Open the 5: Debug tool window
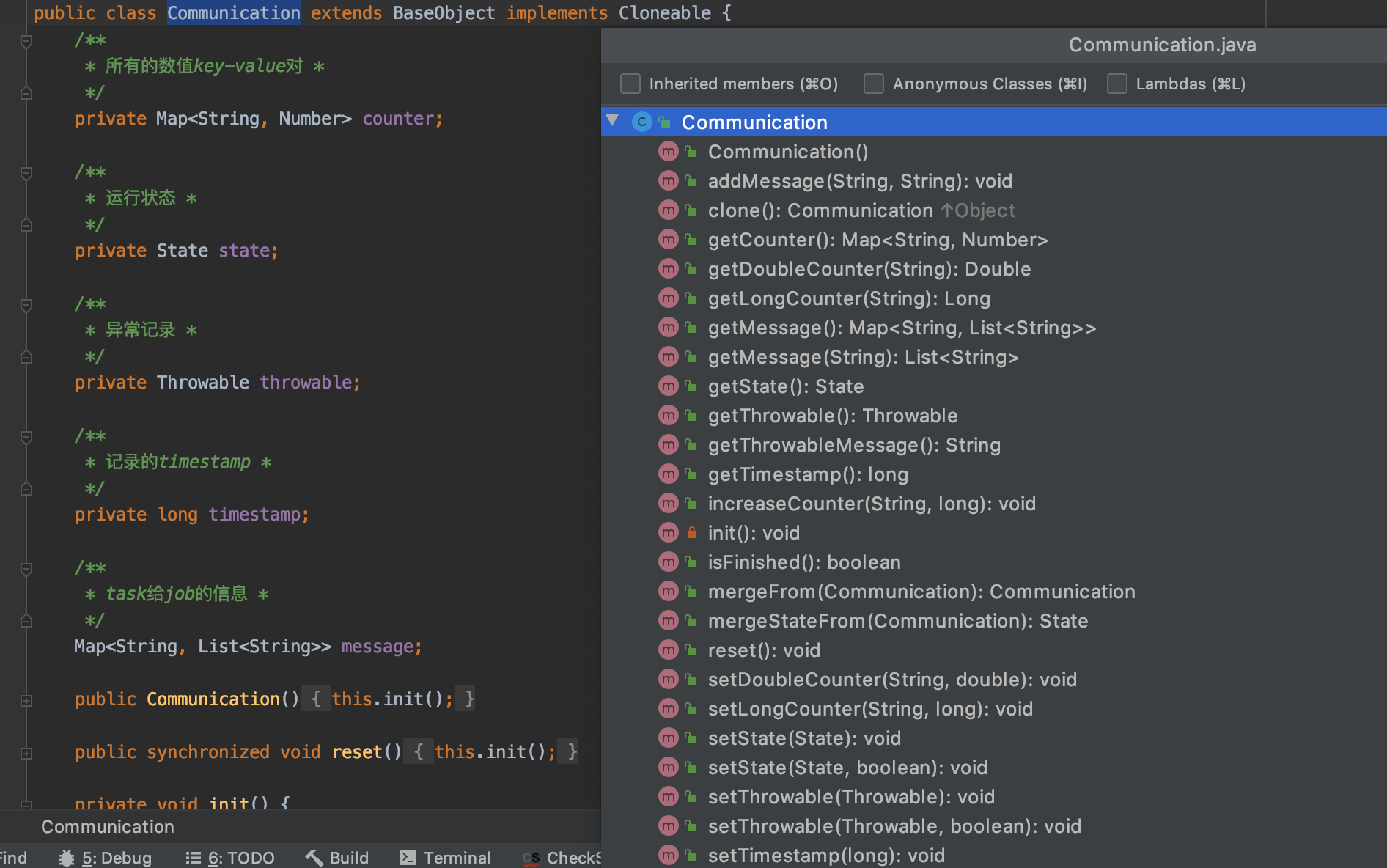 coord(106,858)
